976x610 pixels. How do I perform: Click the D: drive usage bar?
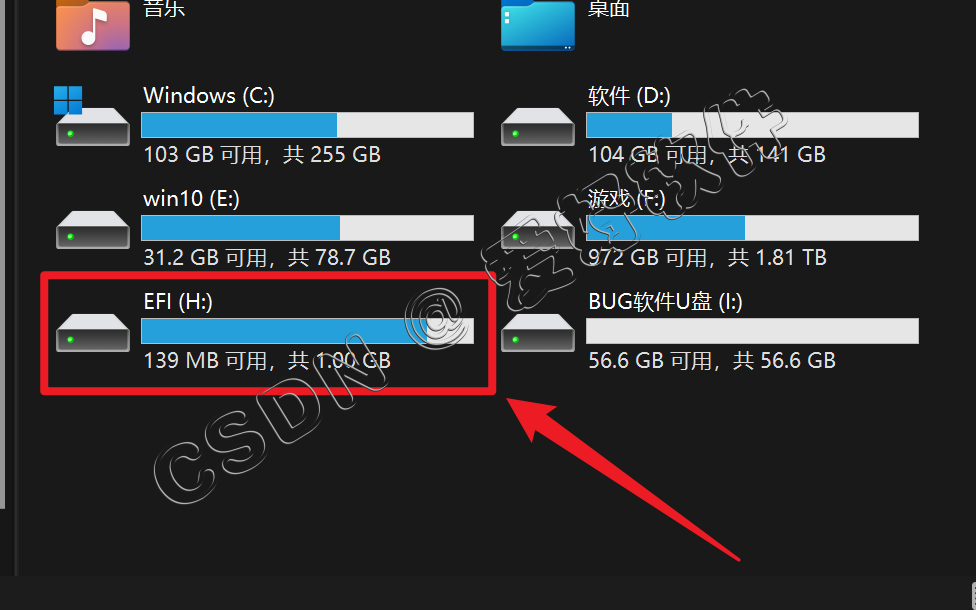point(753,125)
